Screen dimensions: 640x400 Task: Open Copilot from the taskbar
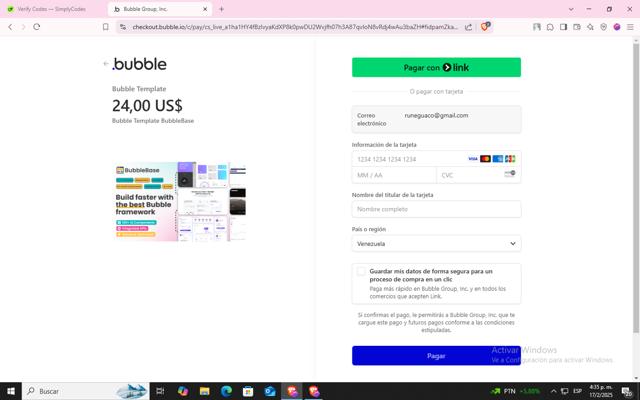click(x=183, y=391)
